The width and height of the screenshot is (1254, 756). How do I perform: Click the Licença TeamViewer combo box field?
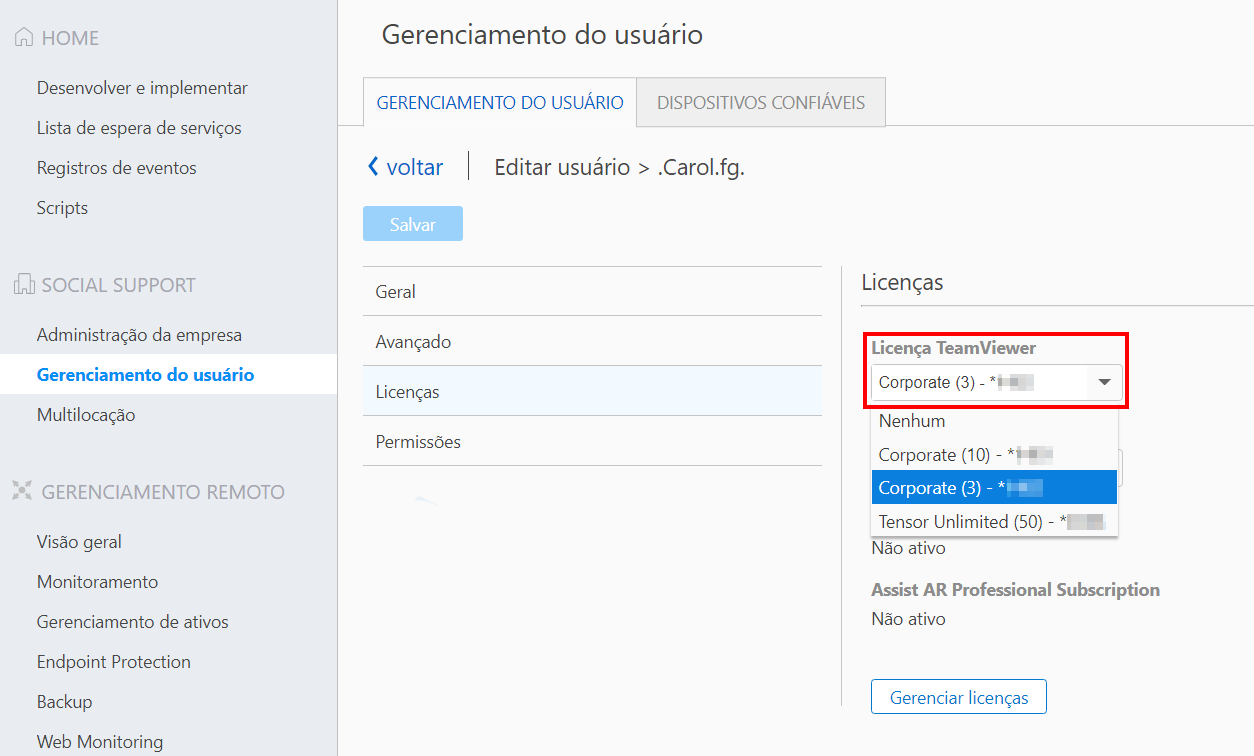996,382
